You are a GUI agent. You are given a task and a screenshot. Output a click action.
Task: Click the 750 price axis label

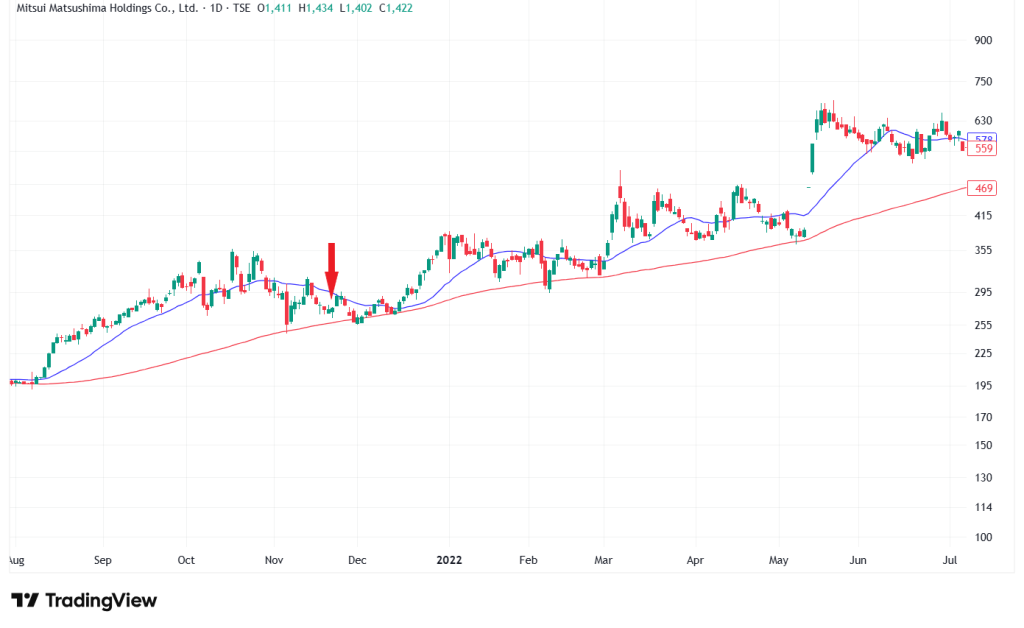[x=983, y=82]
